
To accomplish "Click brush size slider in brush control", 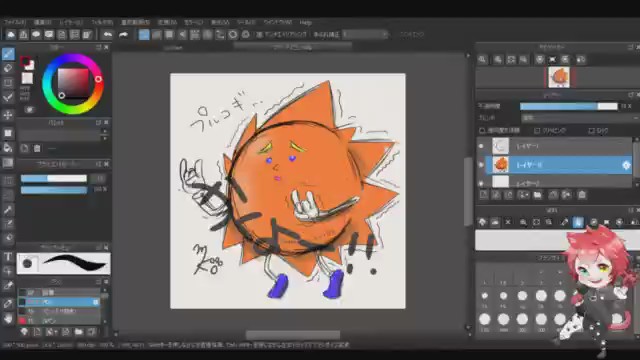I will [x=53, y=178].
